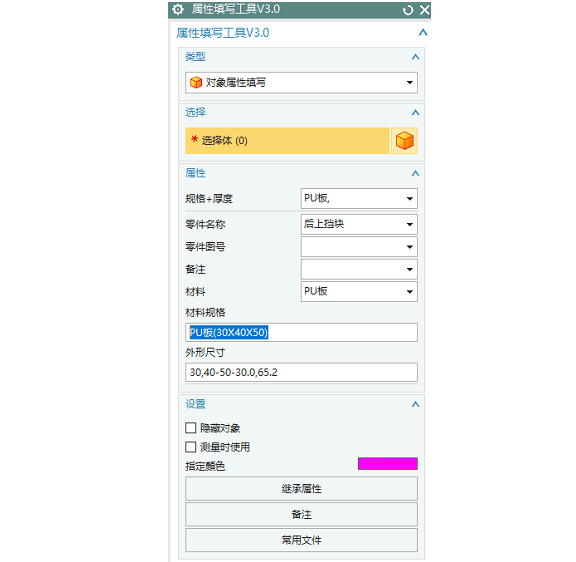Click the 继承属性 button

[x=301, y=489]
